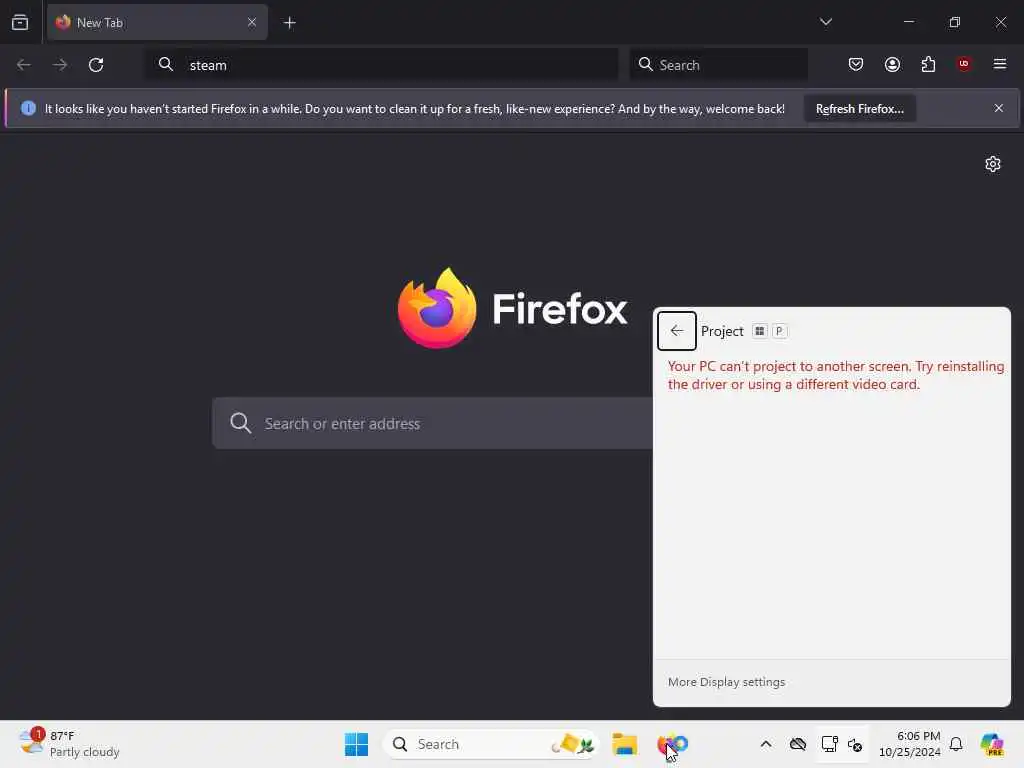
Task: Click the OneDrive cloud tray icon
Action: pyautogui.click(x=797, y=744)
